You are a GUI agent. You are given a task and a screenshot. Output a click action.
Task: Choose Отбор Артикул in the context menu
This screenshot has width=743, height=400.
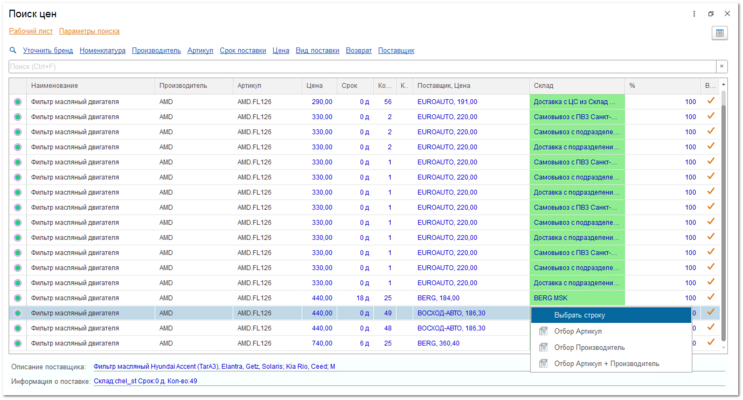(611, 331)
